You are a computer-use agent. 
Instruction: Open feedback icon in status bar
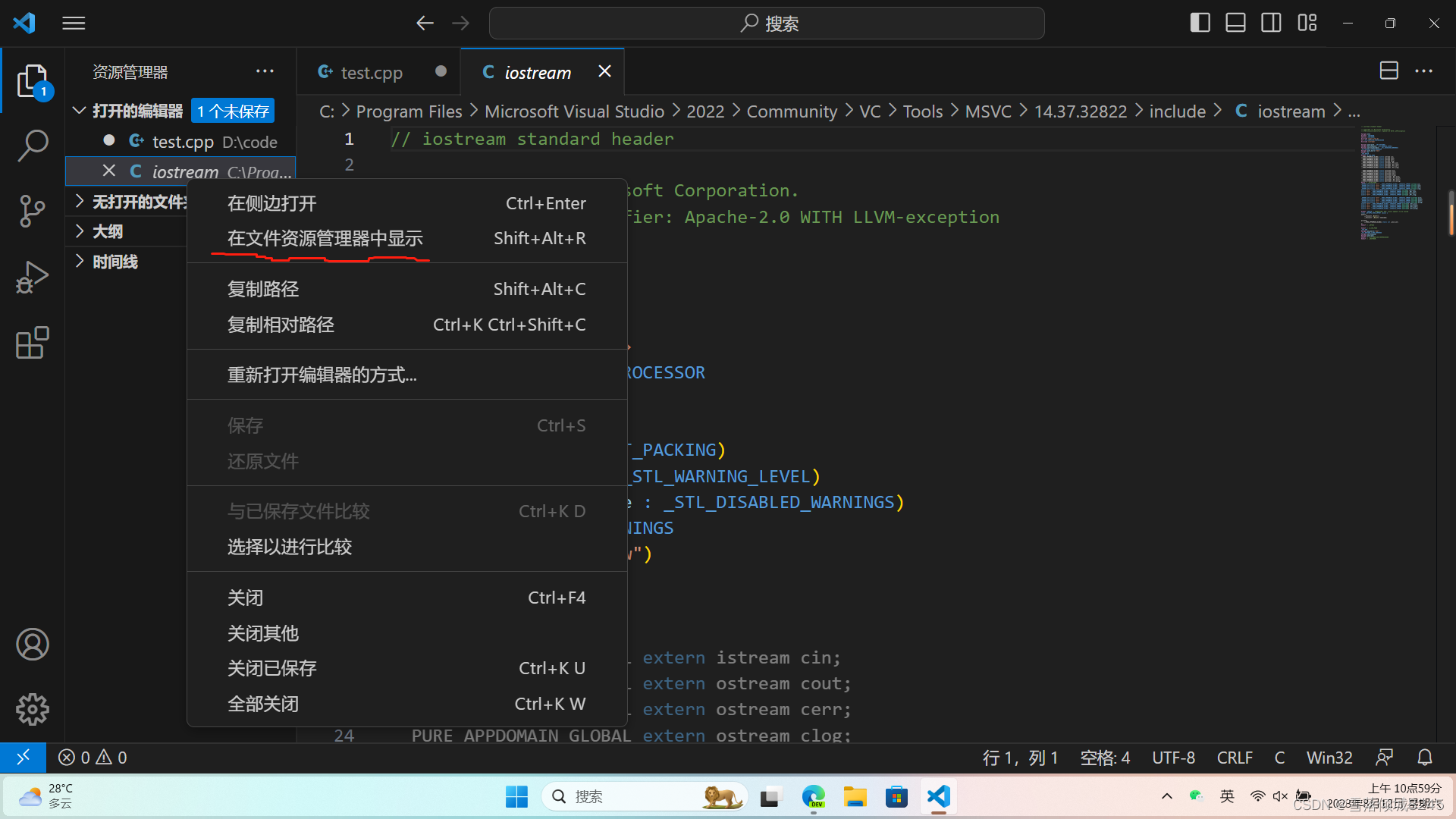tap(1384, 758)
